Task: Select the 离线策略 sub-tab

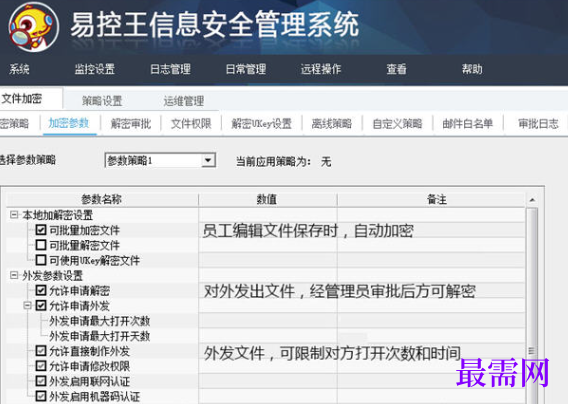Action: click(331, 124)
